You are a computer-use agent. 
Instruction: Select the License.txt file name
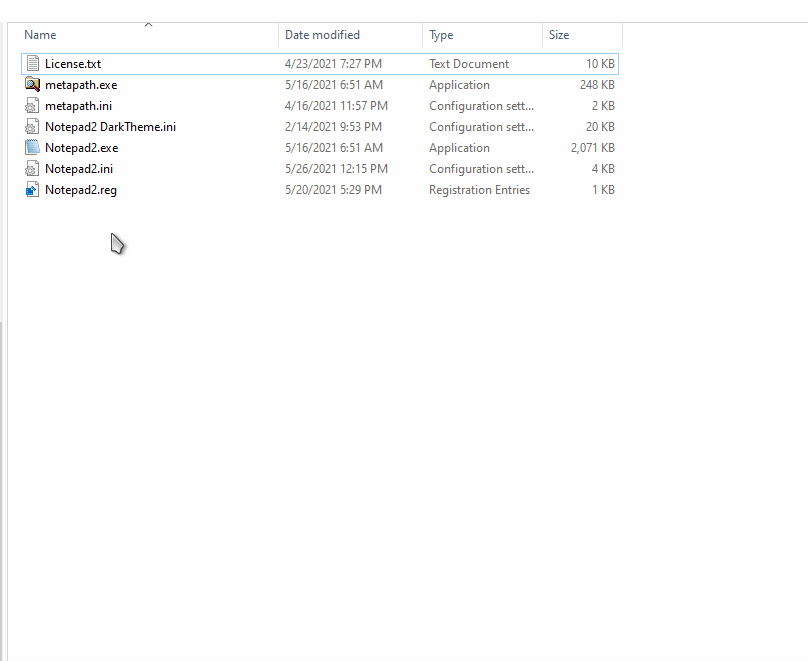(73, 63)
